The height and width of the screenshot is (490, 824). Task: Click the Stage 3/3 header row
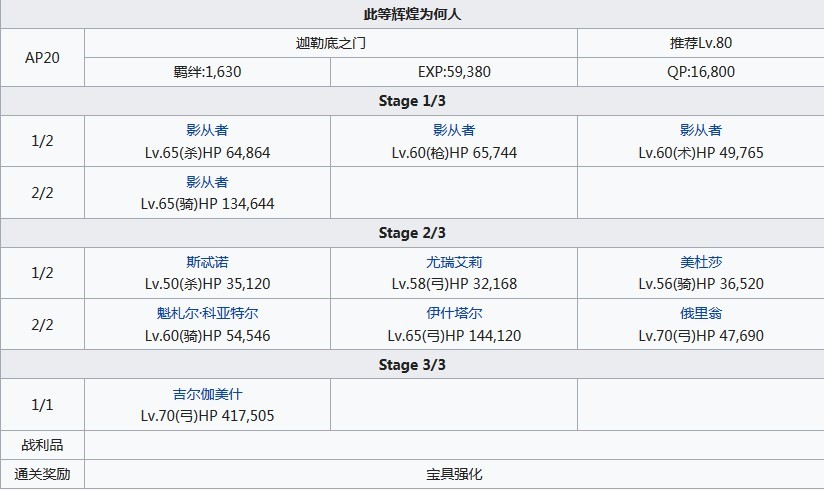point(412,365)
